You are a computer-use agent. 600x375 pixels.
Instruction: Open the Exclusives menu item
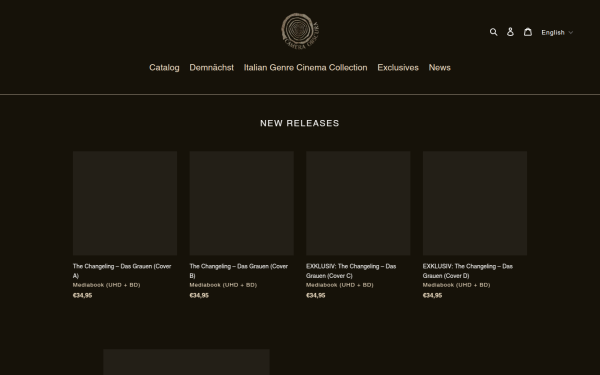point(398,68)
